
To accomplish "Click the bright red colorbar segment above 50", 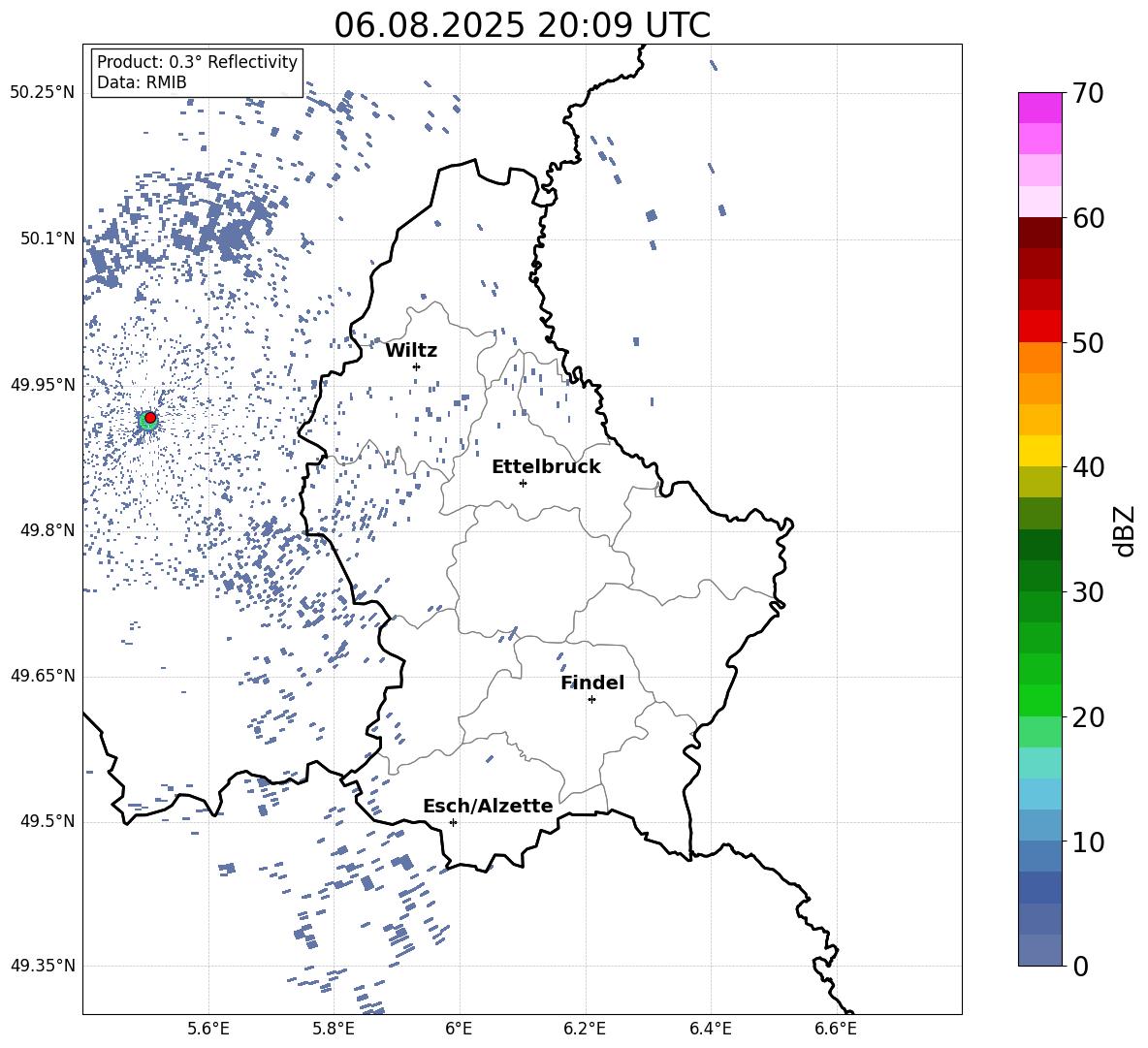I will coord(1040,327).
